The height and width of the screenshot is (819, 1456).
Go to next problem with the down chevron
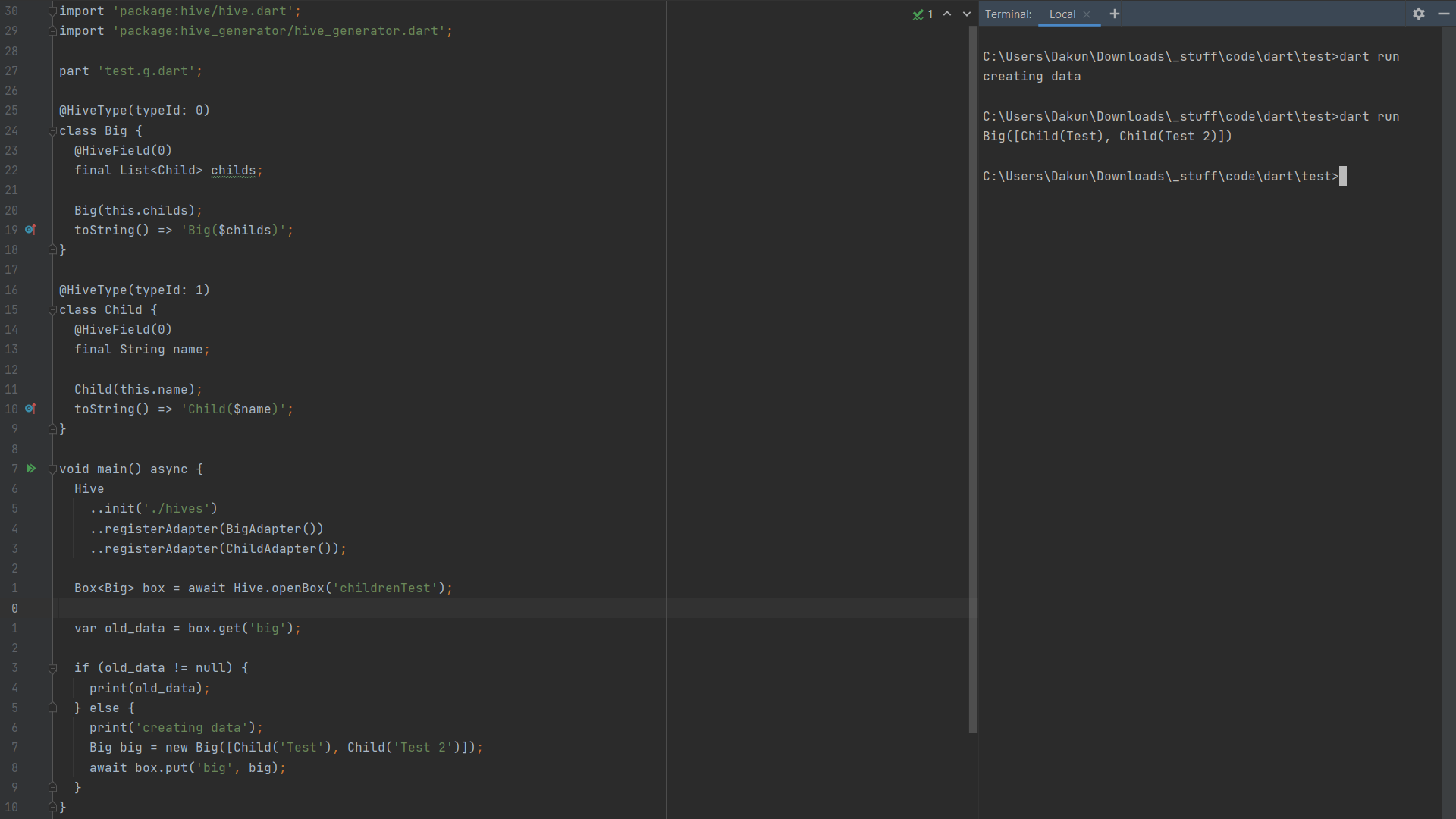click(965, 14)
